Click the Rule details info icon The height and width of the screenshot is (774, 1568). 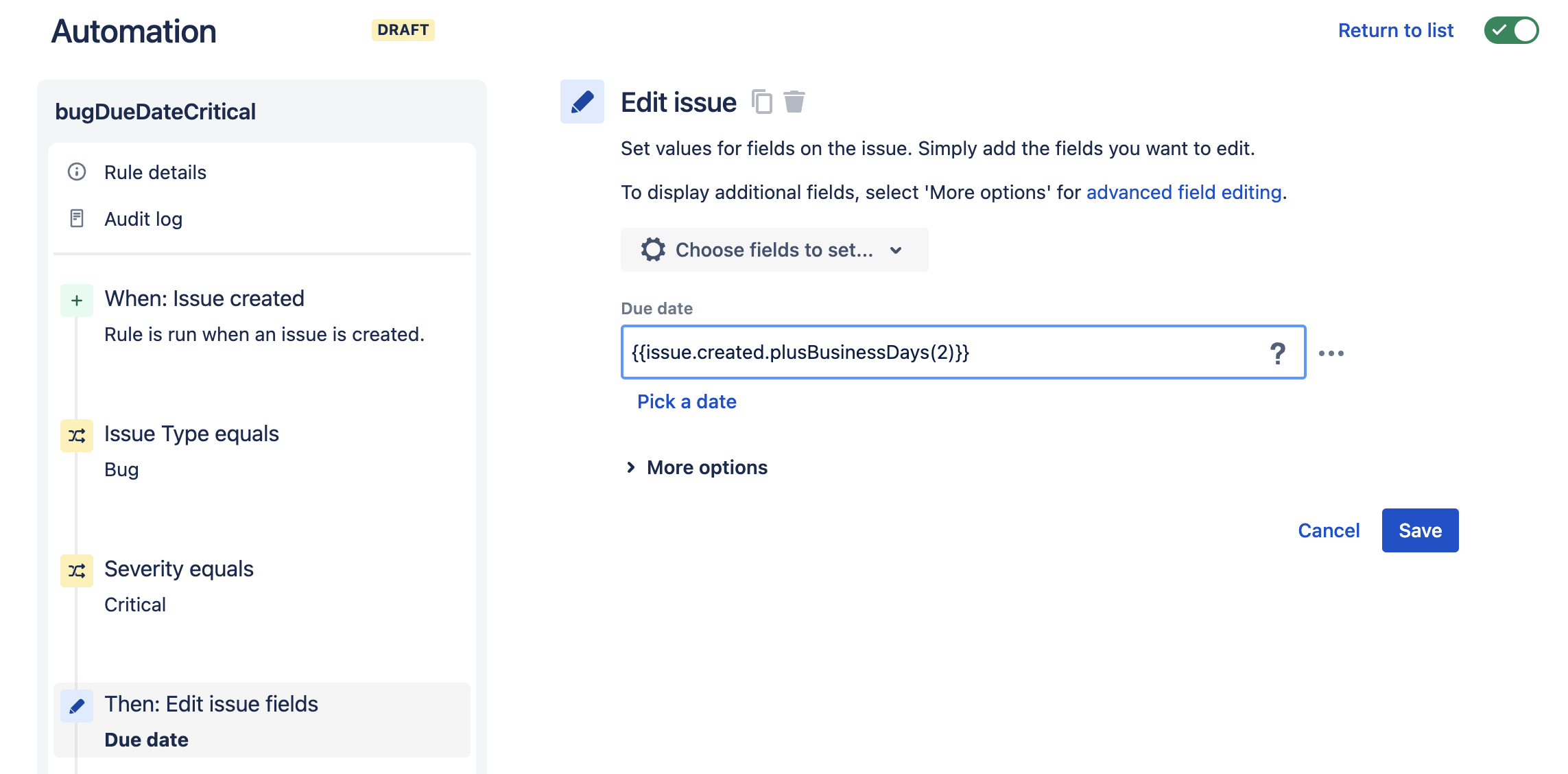77,172
